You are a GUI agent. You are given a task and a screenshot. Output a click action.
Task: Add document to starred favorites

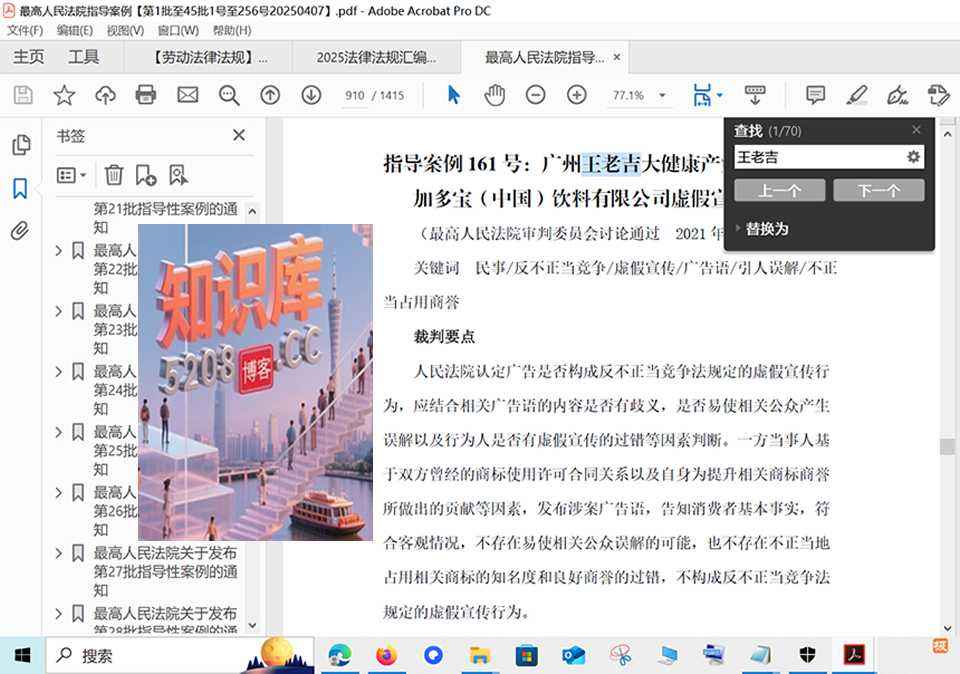(64, 95)
